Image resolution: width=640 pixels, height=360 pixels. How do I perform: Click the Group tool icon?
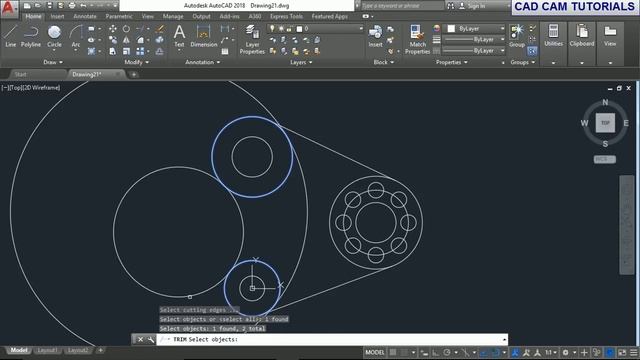click(x=517, y=36)
